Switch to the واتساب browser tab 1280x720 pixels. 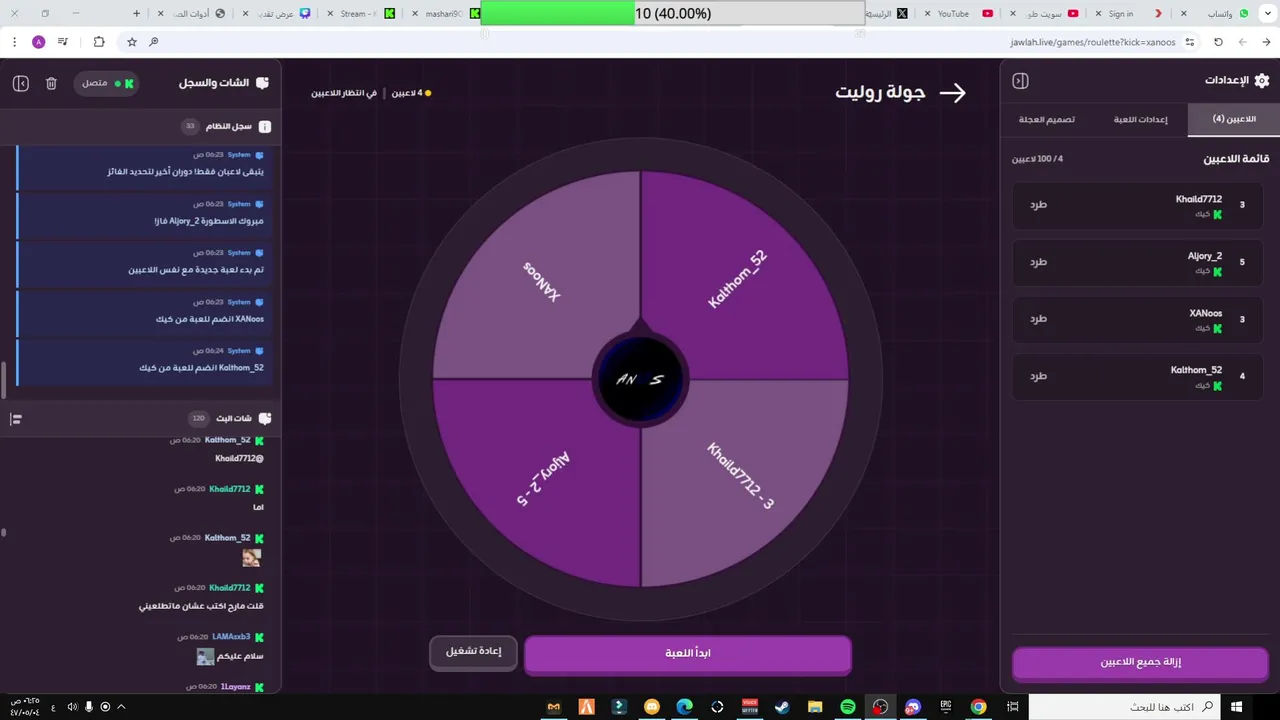1220,13
